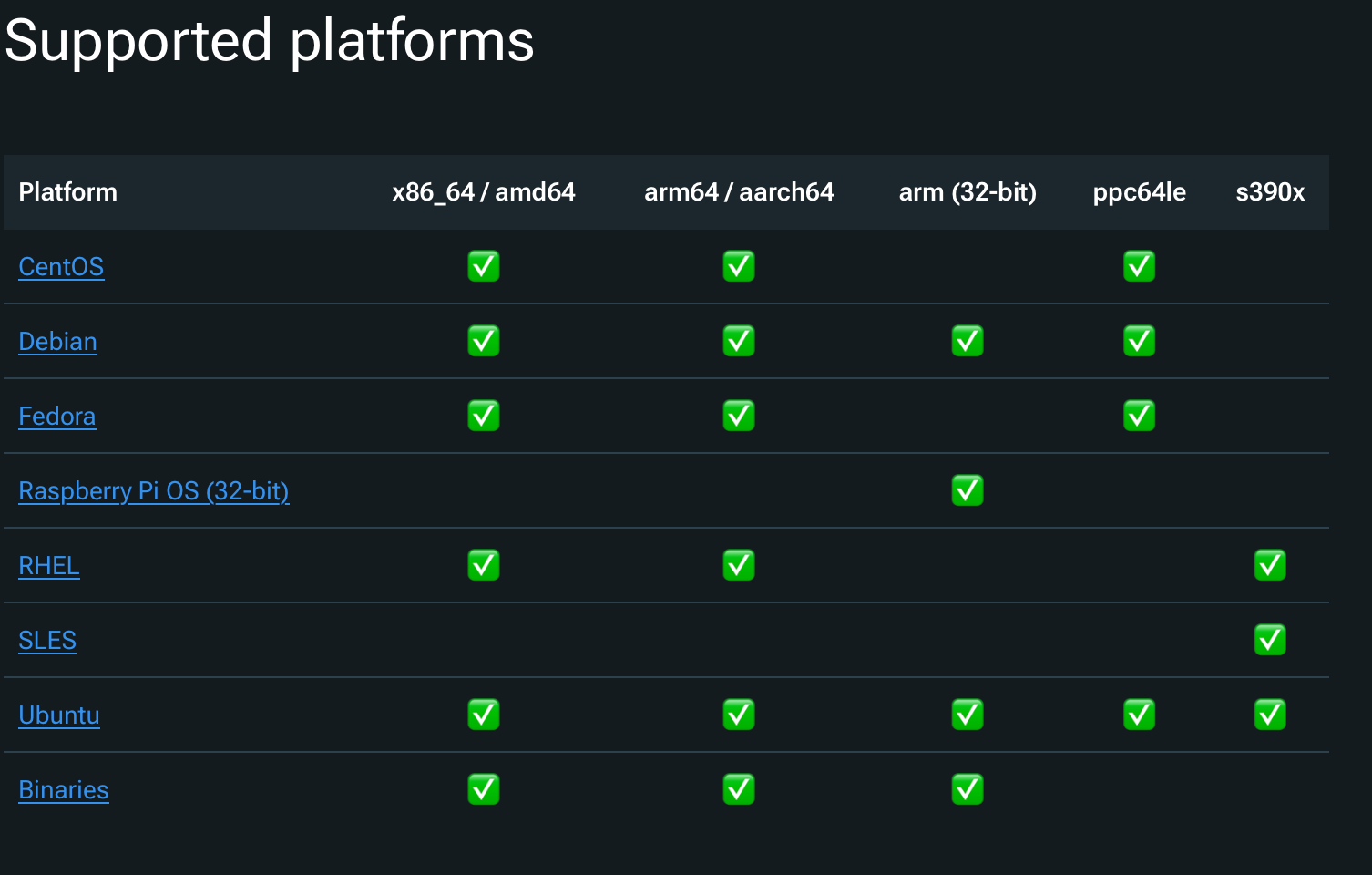Click CentOS x86_64 green checkmark

[x=483, y=267]
